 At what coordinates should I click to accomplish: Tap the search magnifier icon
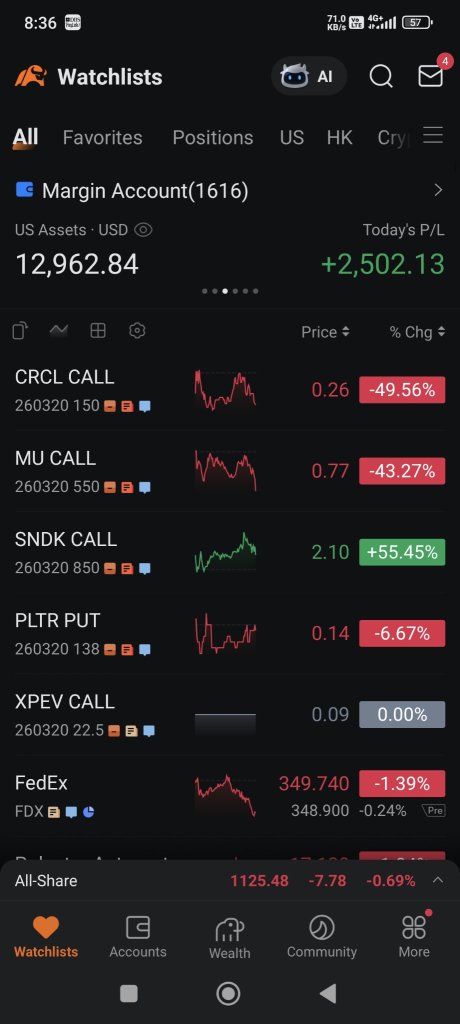[x=381, y=76]
